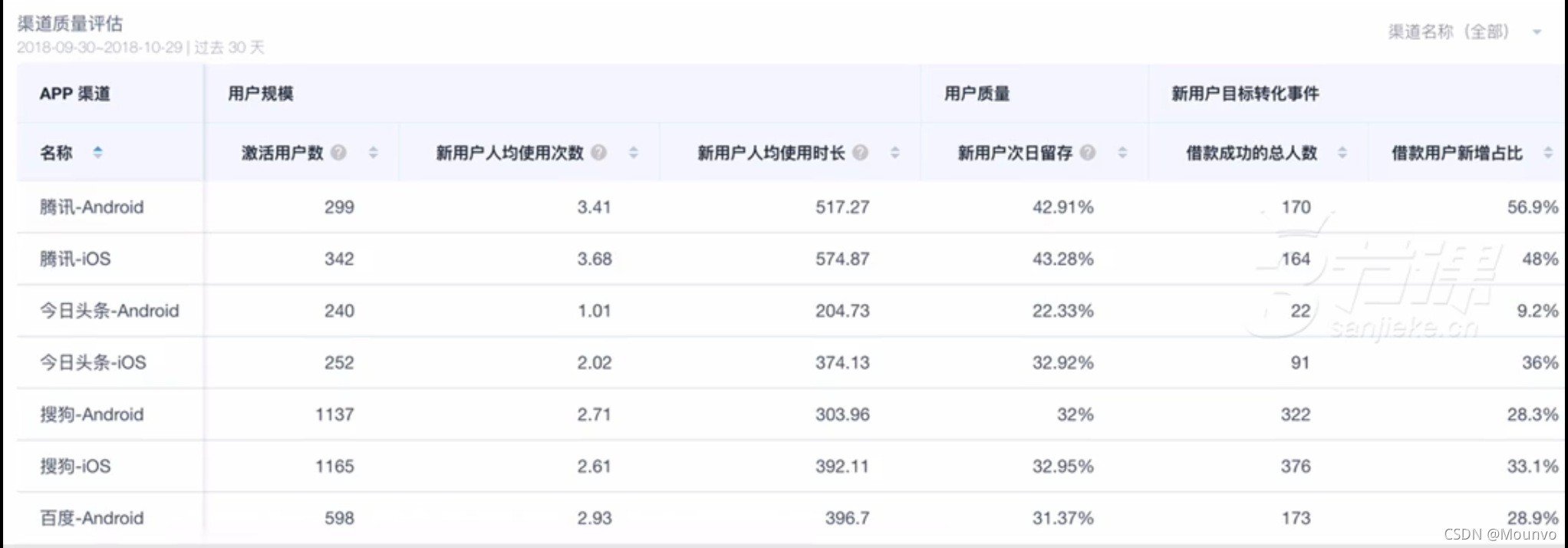
Task: Click help icon next to 新用户人均使用时长
Action: (x=860, y=153)
